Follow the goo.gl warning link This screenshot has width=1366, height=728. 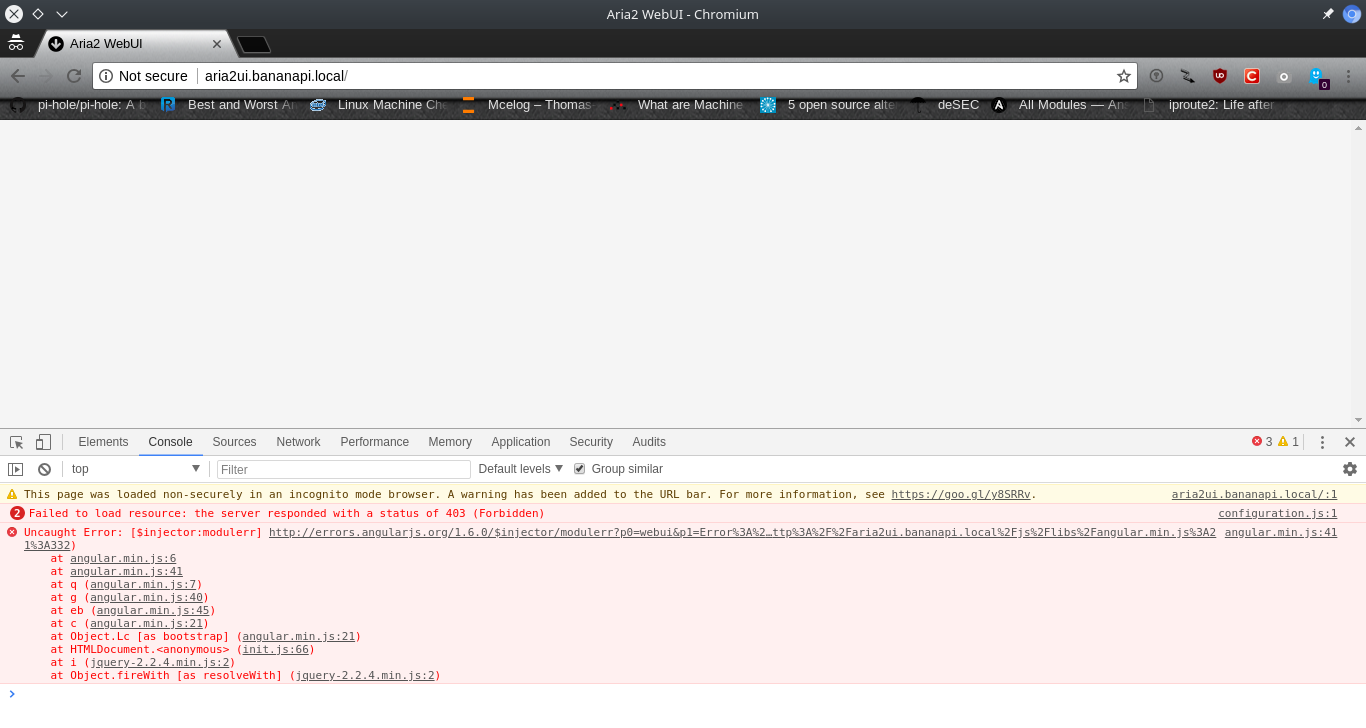960,493
